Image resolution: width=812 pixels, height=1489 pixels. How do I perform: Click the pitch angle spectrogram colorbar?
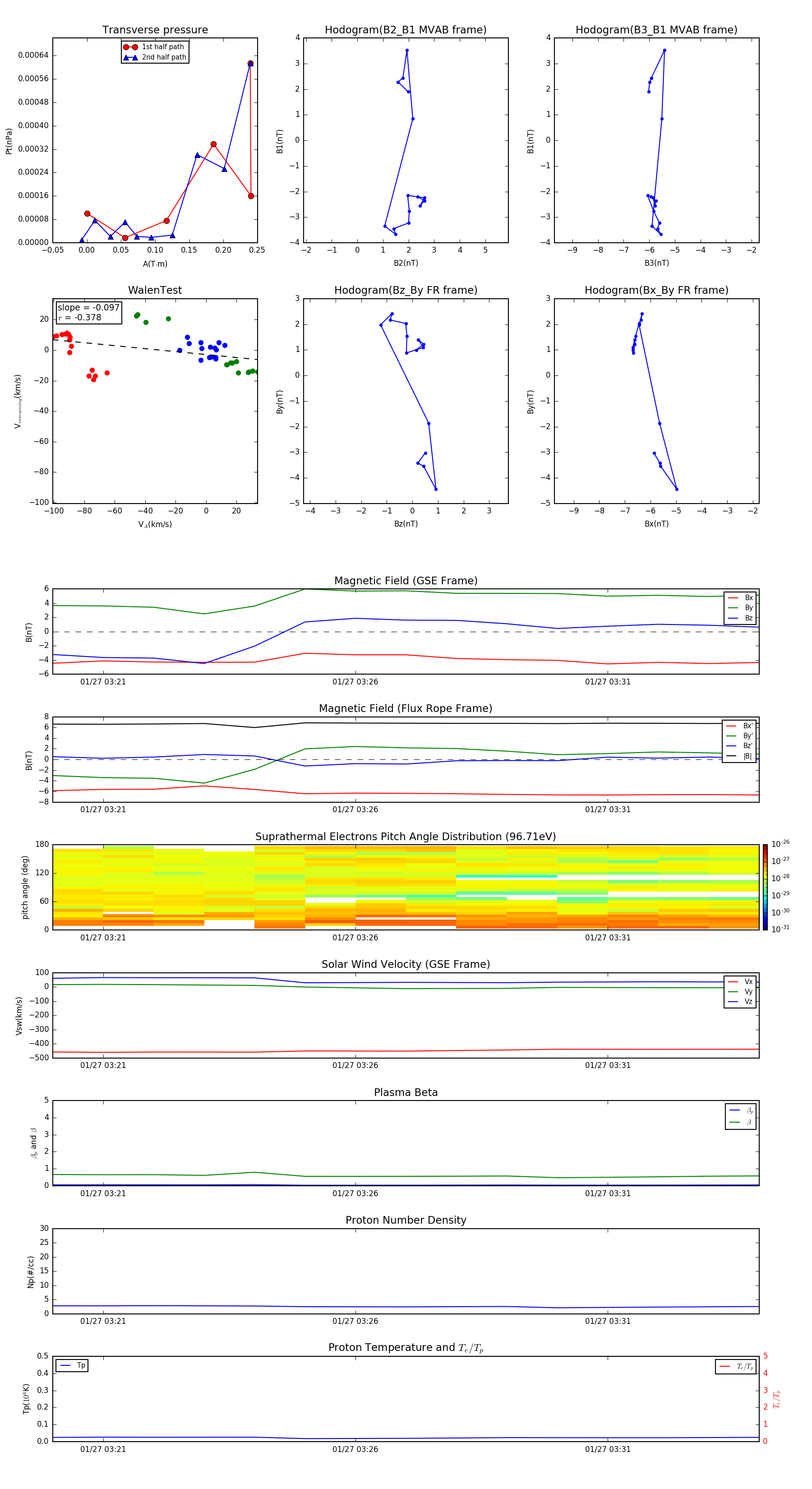coord(765,887)
